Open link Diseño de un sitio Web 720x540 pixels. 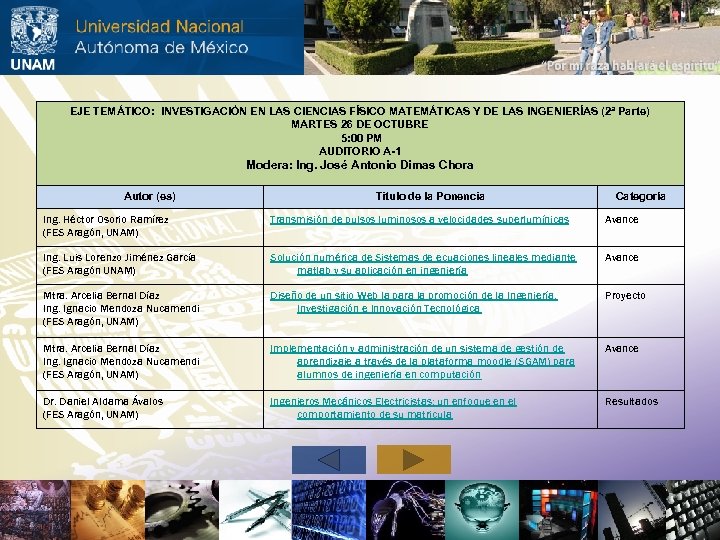pyautogui.click(x=414, y=302)
